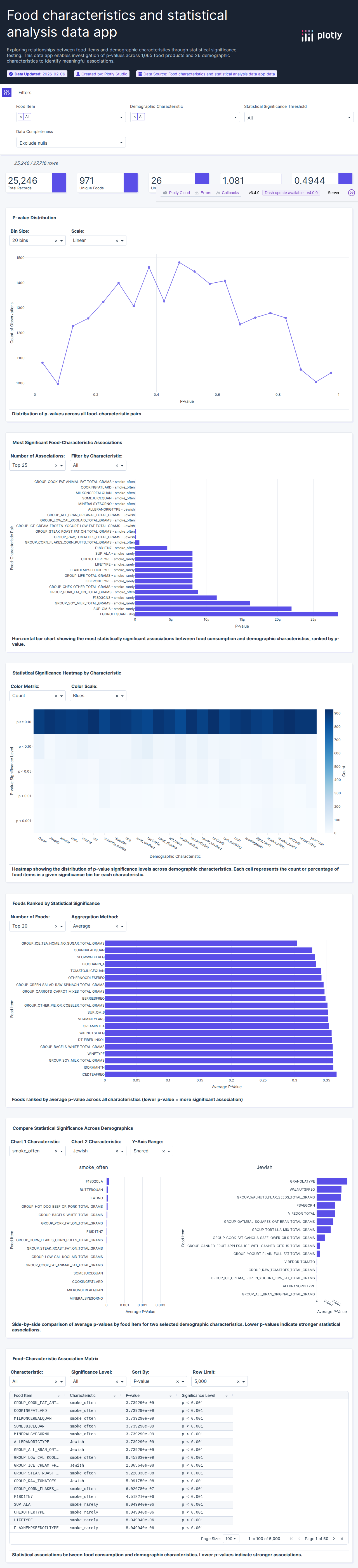Click the Server status button
This screenshot has height=1568, width=358.
click(334, 193)
